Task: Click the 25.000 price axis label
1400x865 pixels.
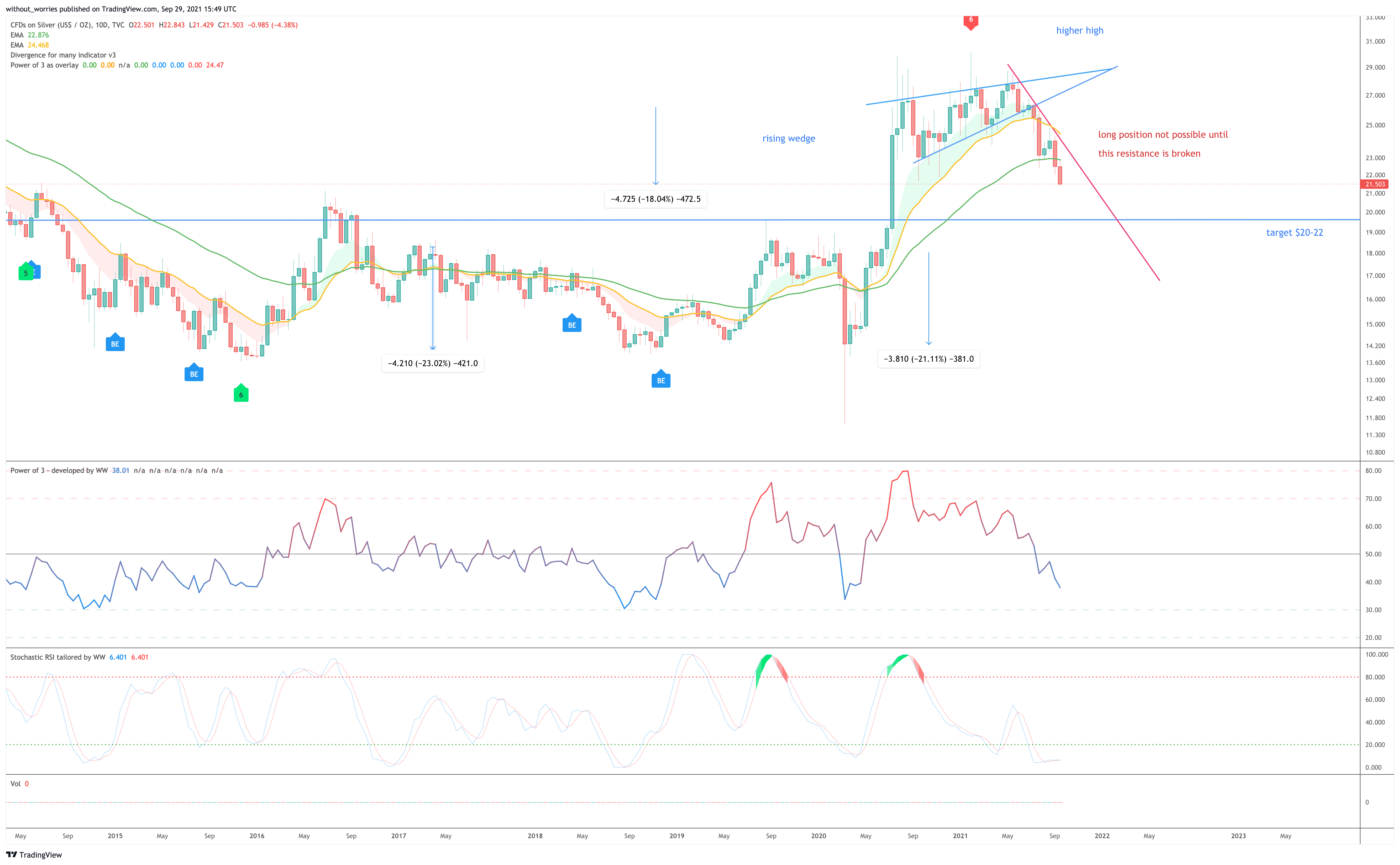Action: 1375,125
